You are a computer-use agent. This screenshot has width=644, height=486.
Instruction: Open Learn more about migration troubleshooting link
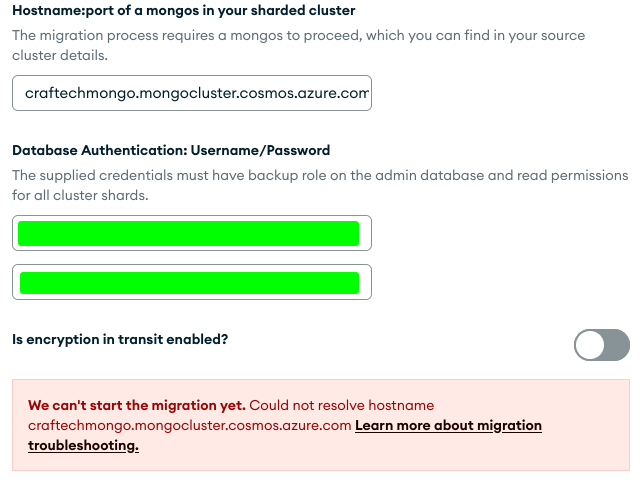point(448,425)
